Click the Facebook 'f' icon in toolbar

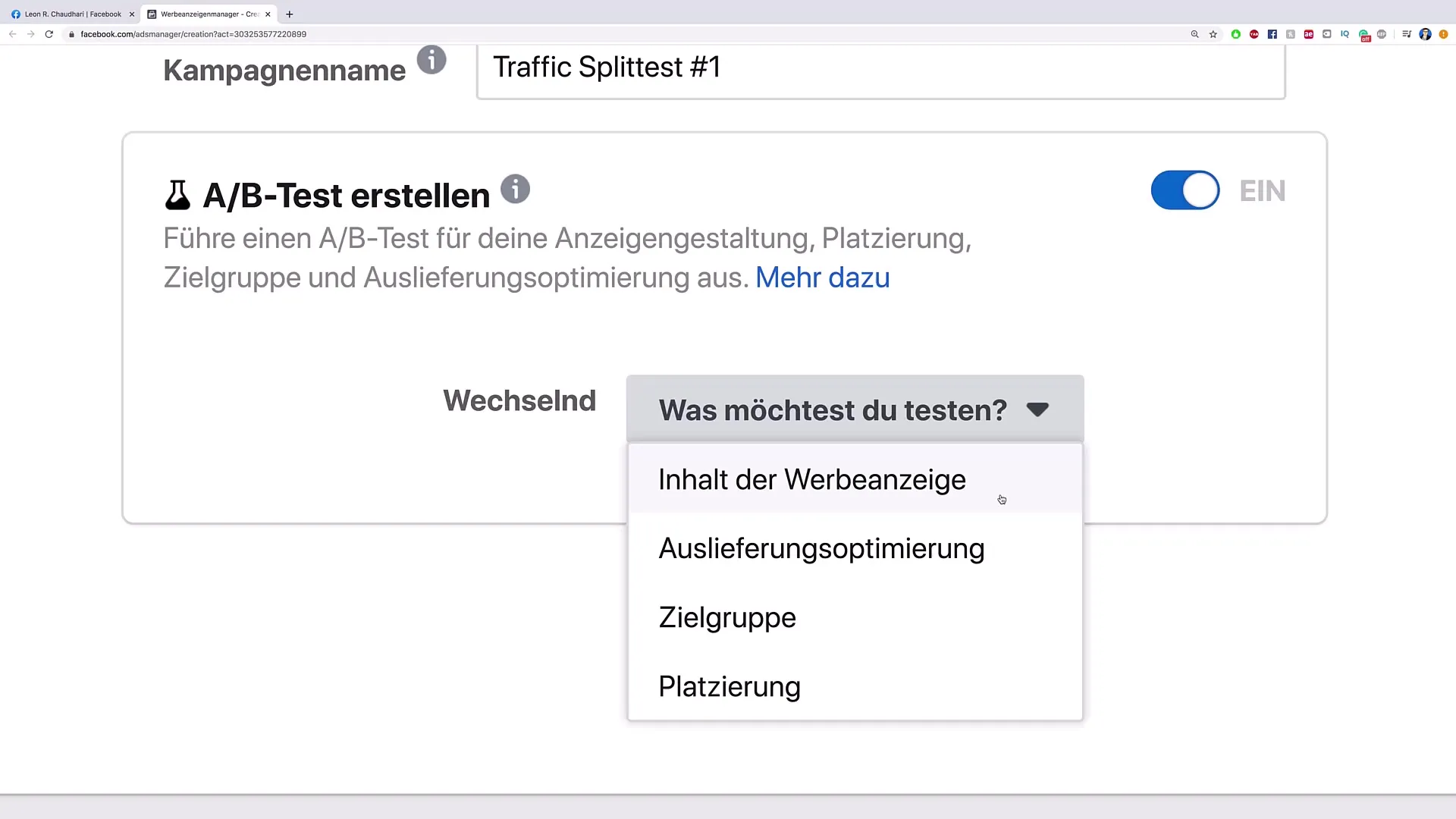coord(1272,34)
